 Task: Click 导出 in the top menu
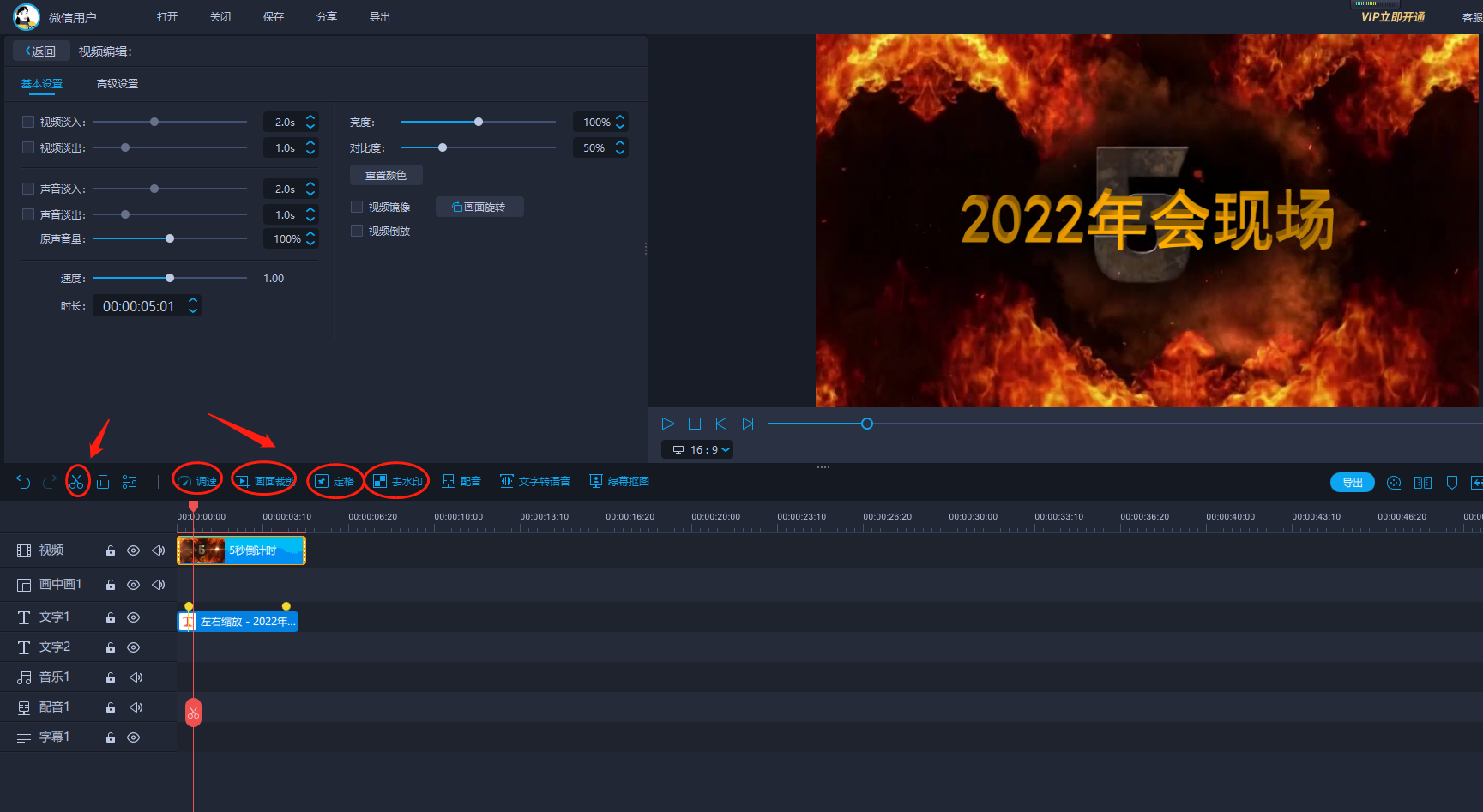[x=380, y=16]
